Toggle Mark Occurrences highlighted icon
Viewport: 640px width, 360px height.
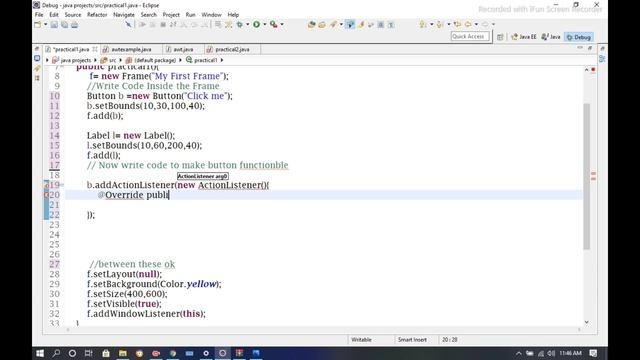(350, 24)
